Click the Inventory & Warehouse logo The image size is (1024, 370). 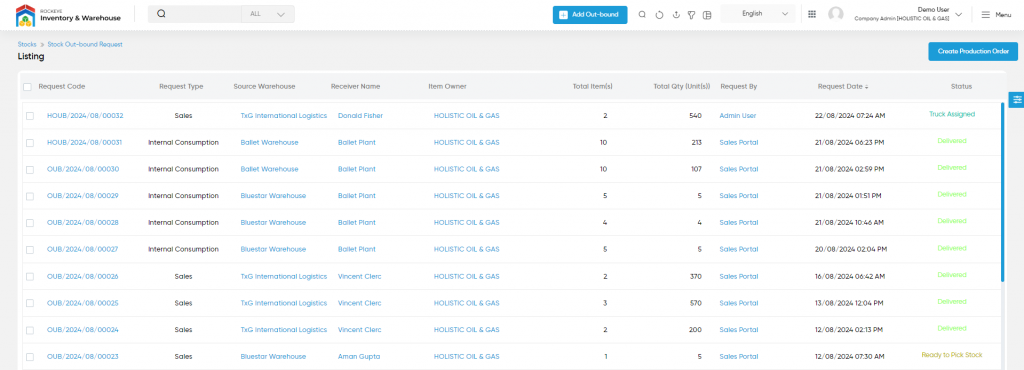pos(69,15)
